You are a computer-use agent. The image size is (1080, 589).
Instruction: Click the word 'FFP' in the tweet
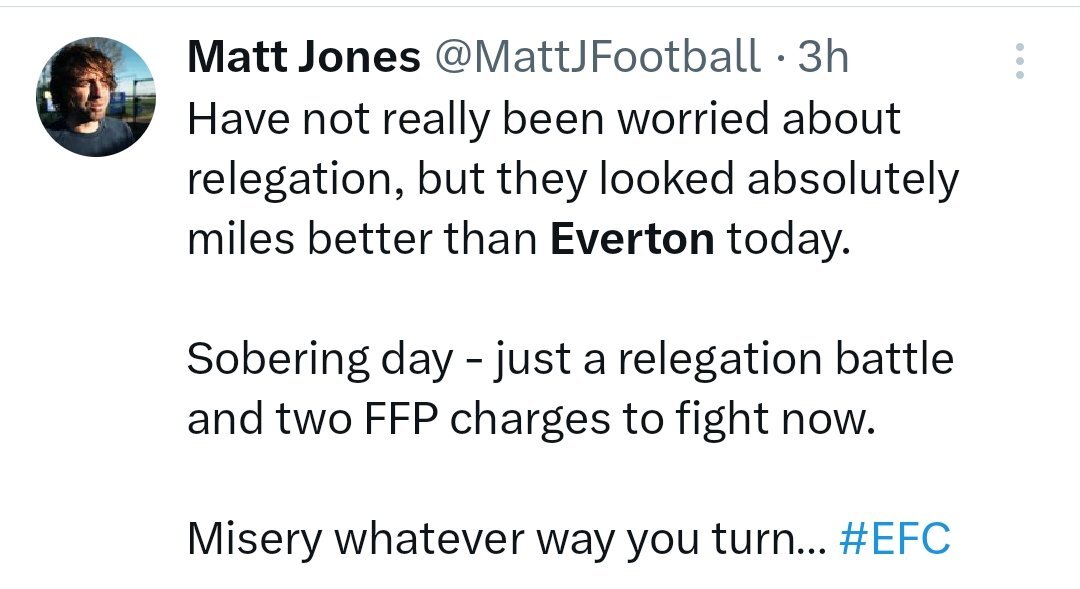(401, 420)
